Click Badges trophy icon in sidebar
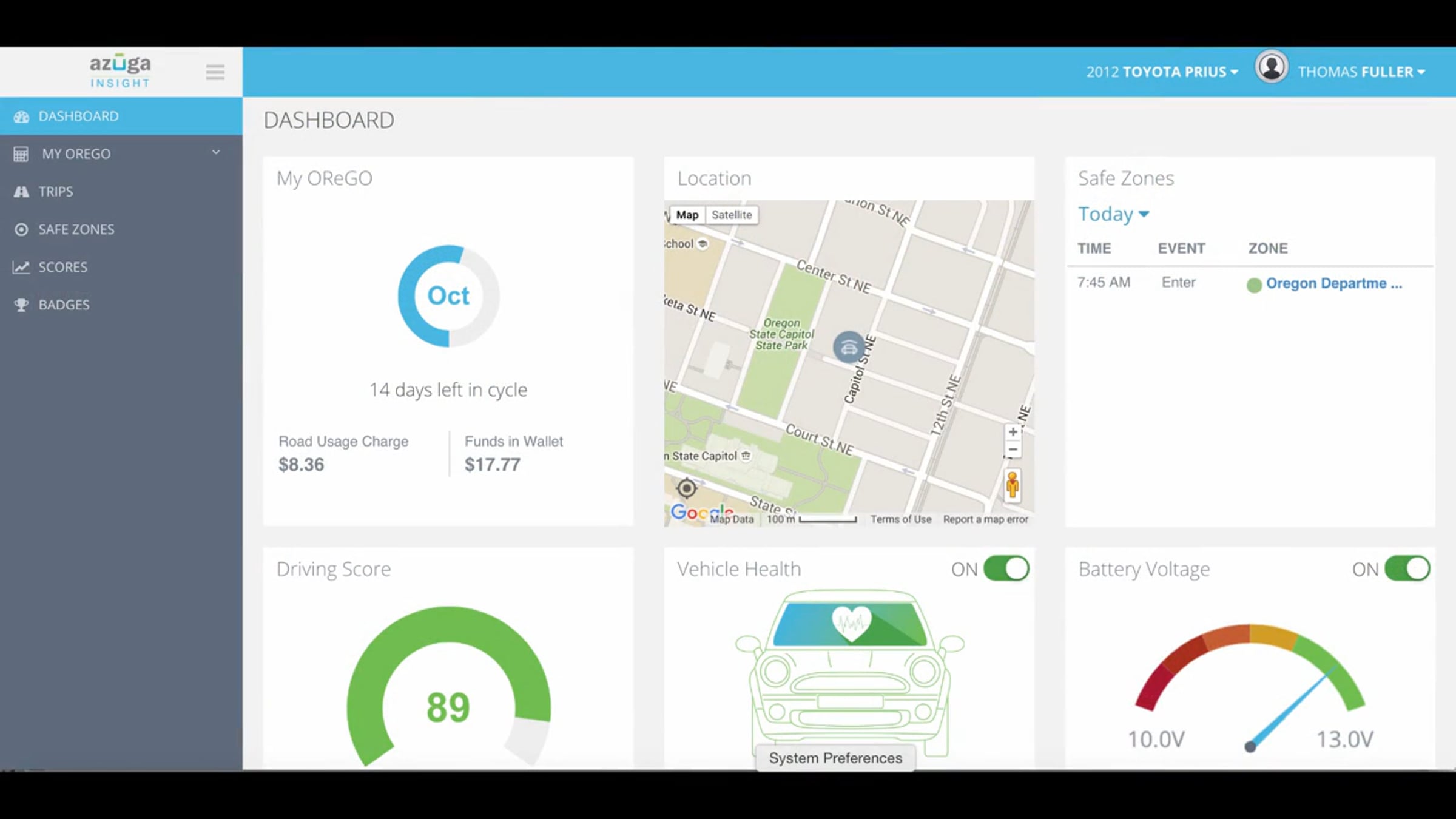Screen dimensions: 1456x819 21,305
